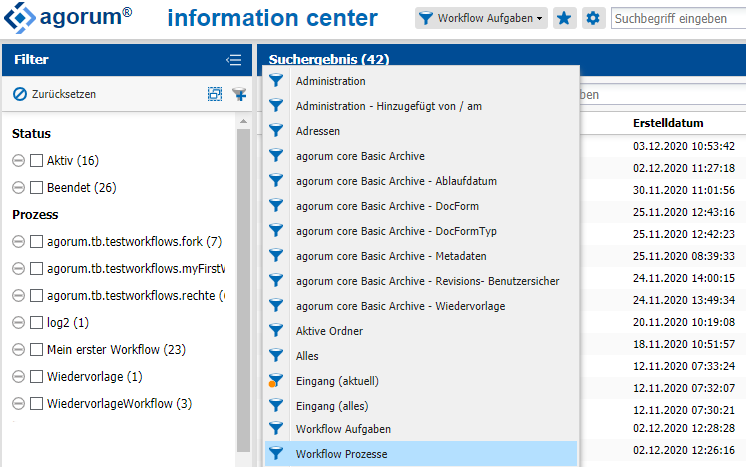
Task: Click minus circle icon next to Aktiv
Action: 19,161
